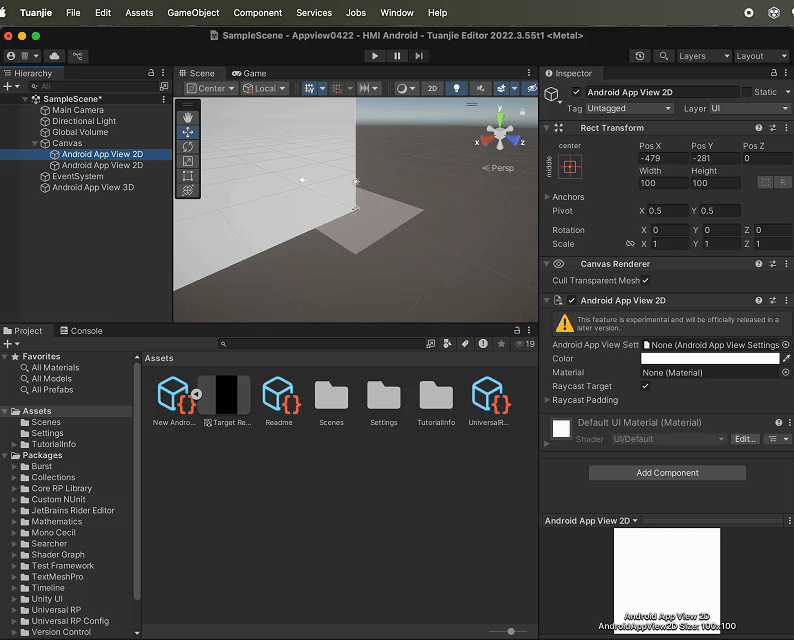Toggle 2D view mode
Screen dimensions: 794x640
432,89
